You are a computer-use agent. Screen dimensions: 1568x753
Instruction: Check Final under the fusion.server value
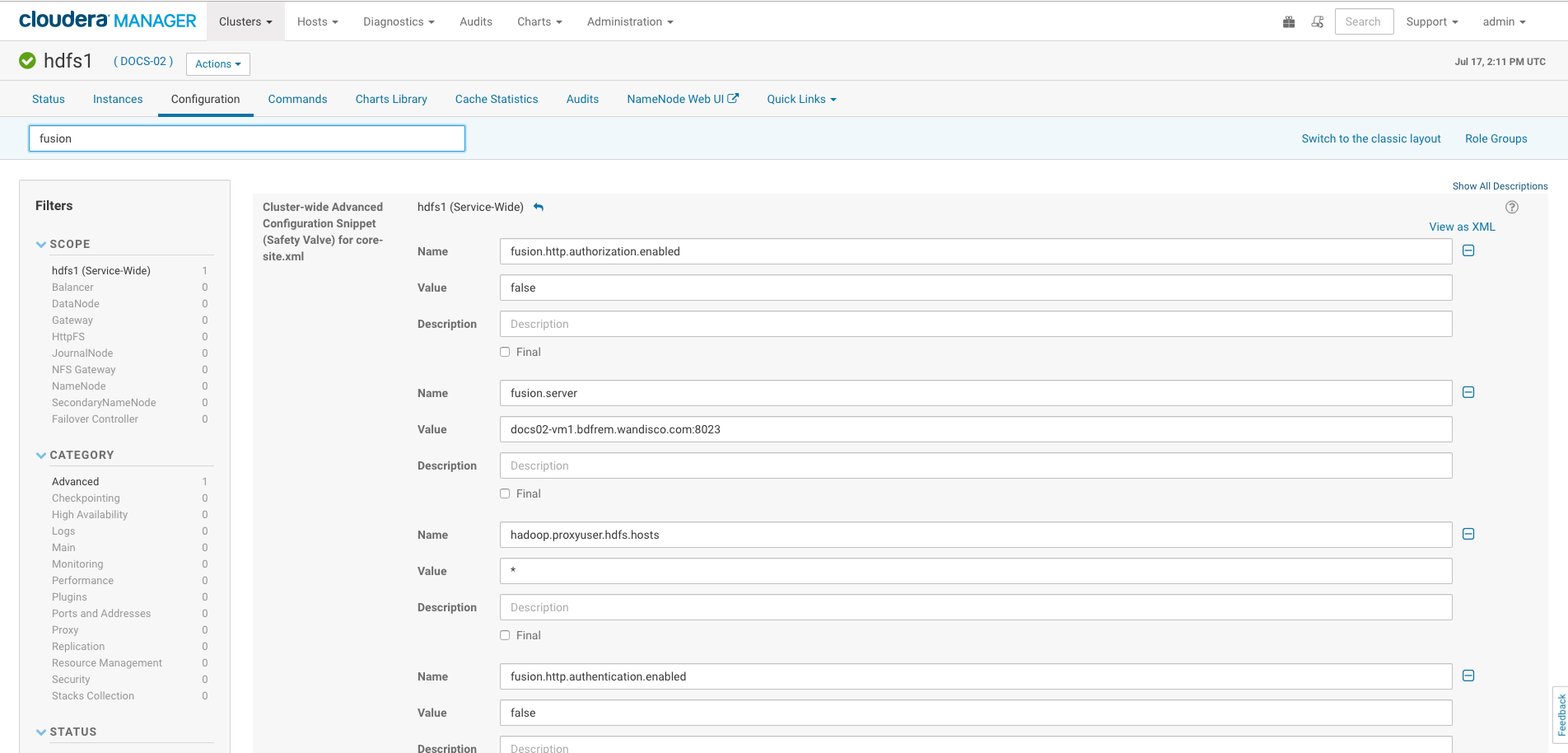(504, 493)
